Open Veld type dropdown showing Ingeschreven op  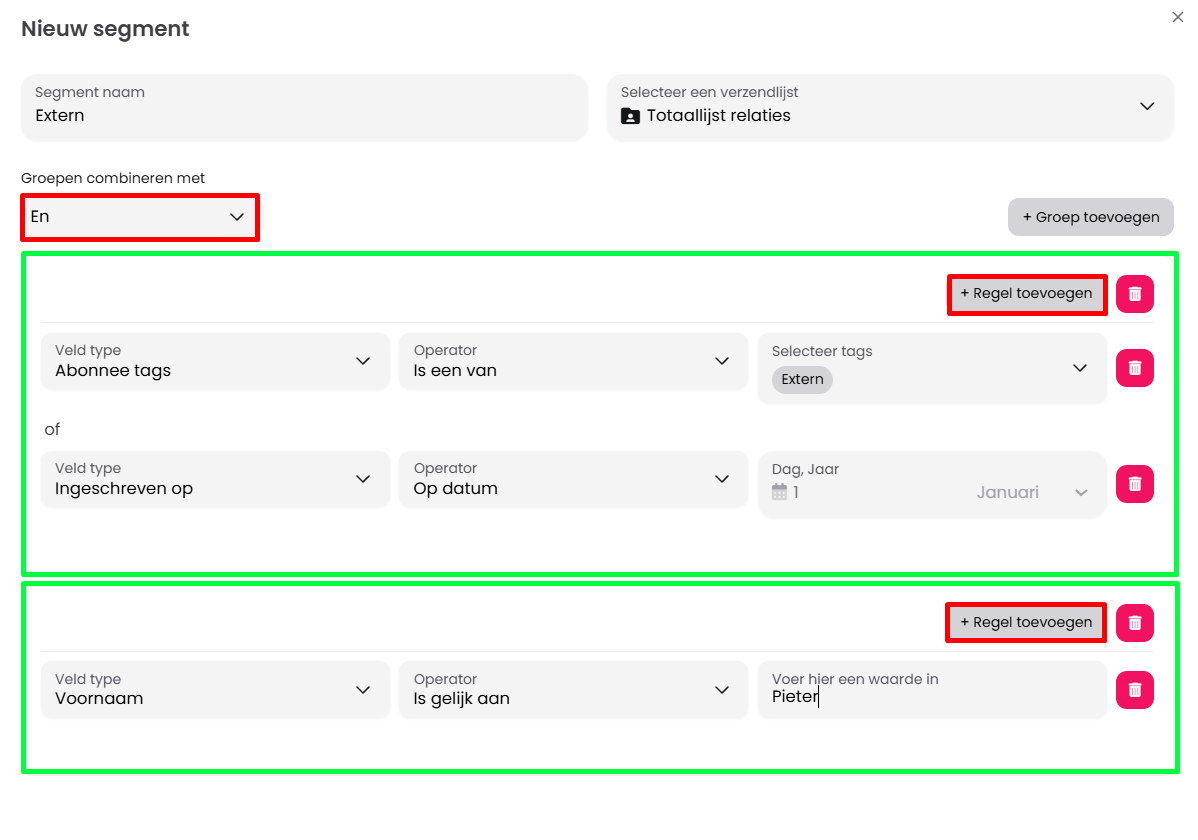click(215, 479)
